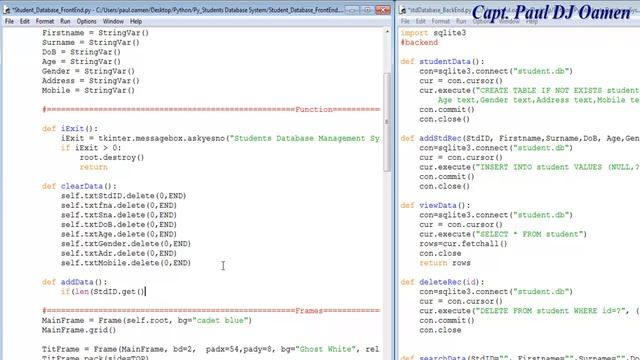The height and width of the screenshot is (360, 640).
Task: Click 'def studentData():' in BackEnd window
Action: (442, 62)
